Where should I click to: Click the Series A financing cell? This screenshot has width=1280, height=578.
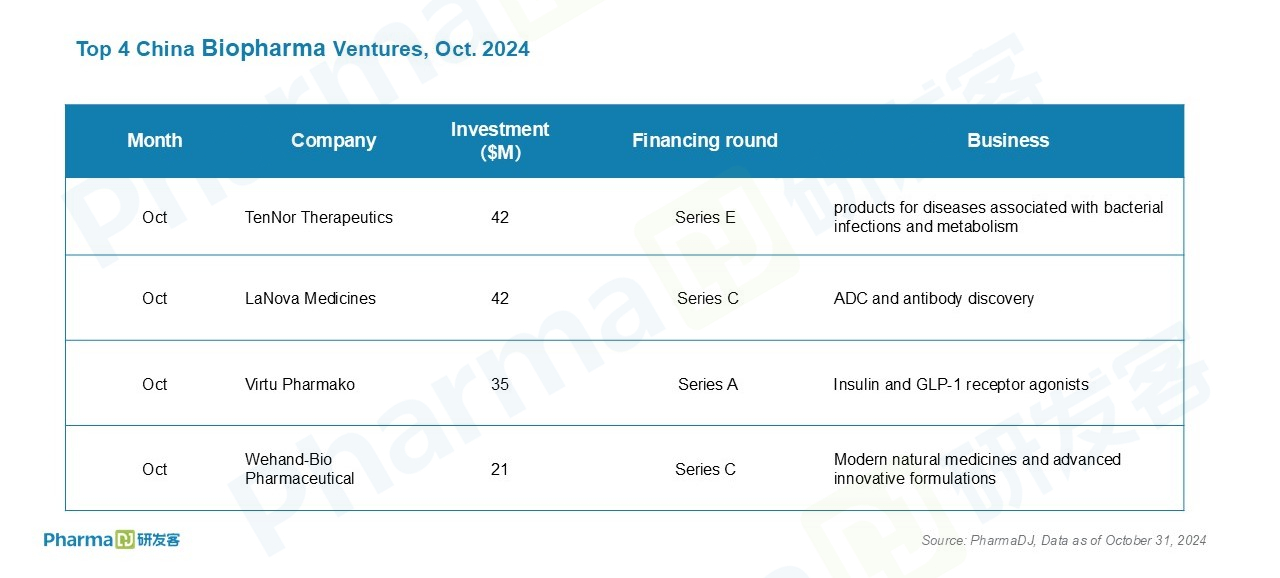708,384
